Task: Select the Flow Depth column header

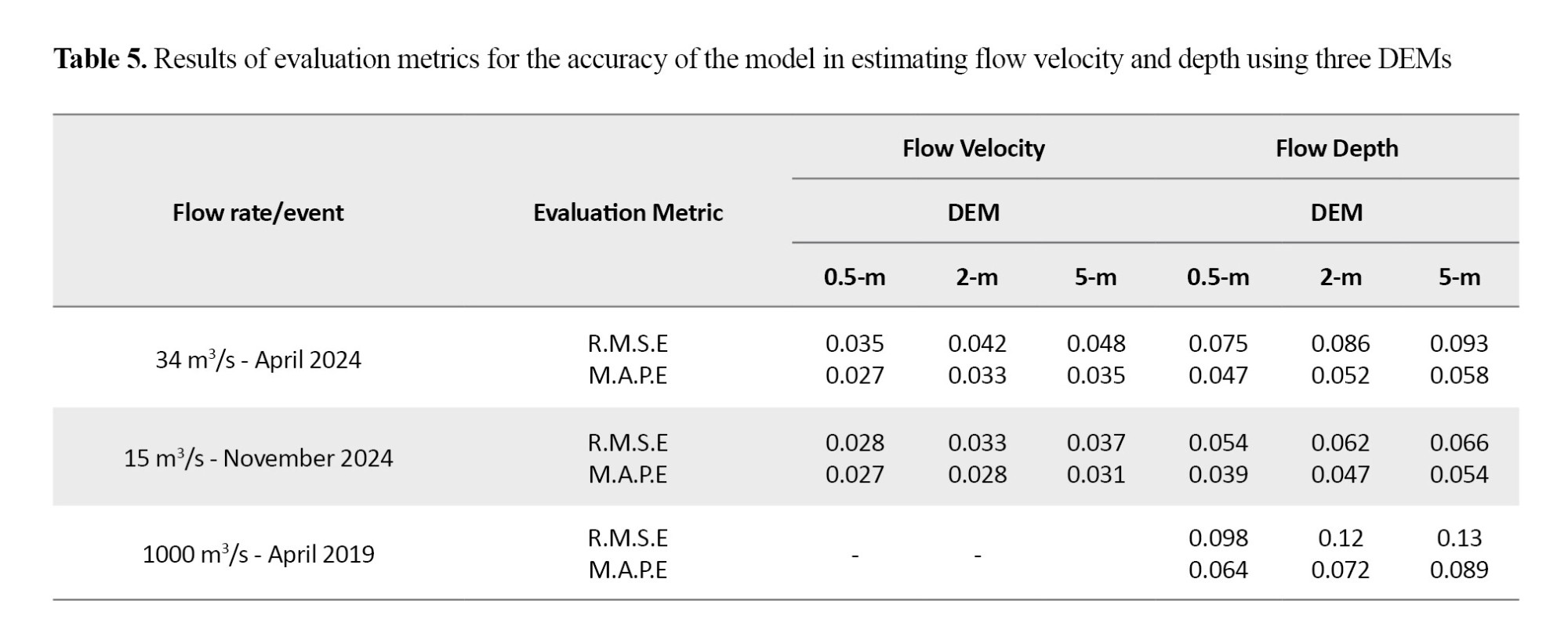Action: click(1336, 148)
